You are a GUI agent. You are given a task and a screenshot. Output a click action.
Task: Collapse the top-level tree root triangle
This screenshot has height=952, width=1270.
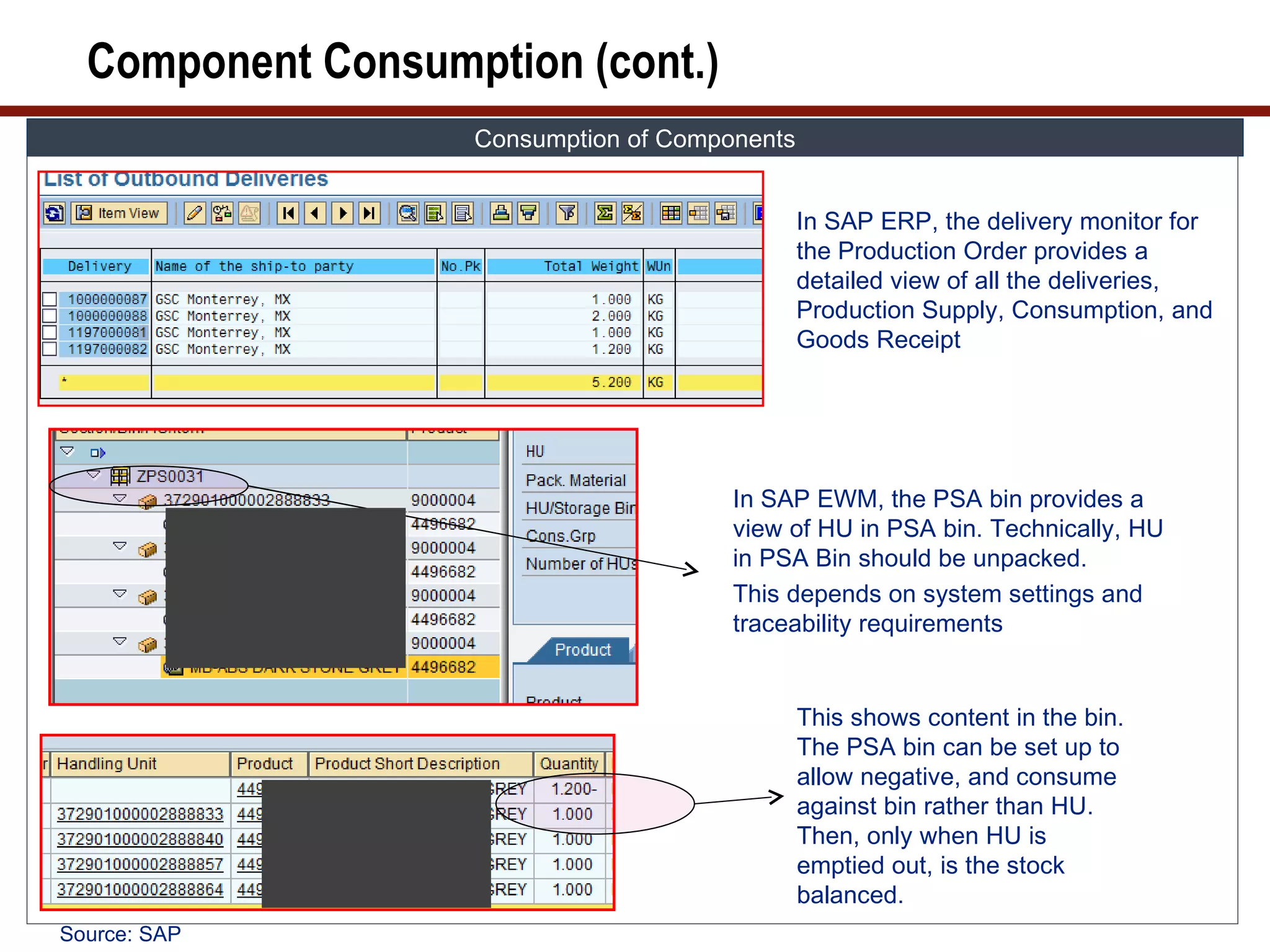(x=67, y=451)
